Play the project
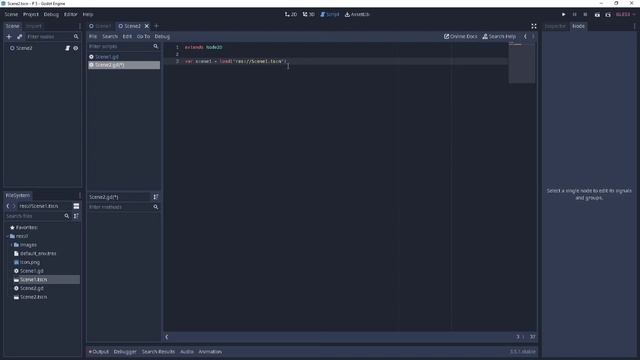 pos(564,14)
